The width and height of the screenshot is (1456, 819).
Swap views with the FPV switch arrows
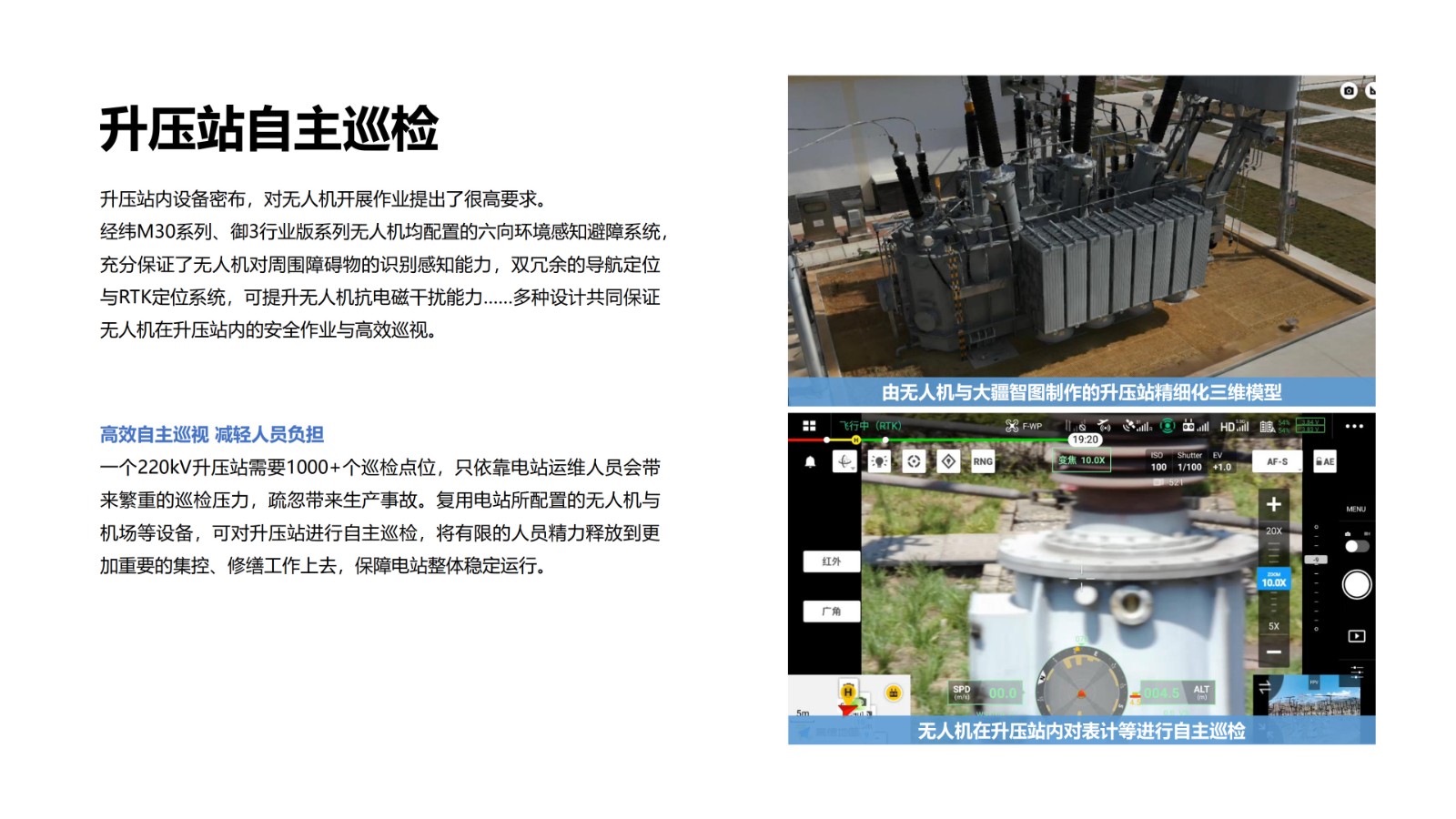(1264, 688)
